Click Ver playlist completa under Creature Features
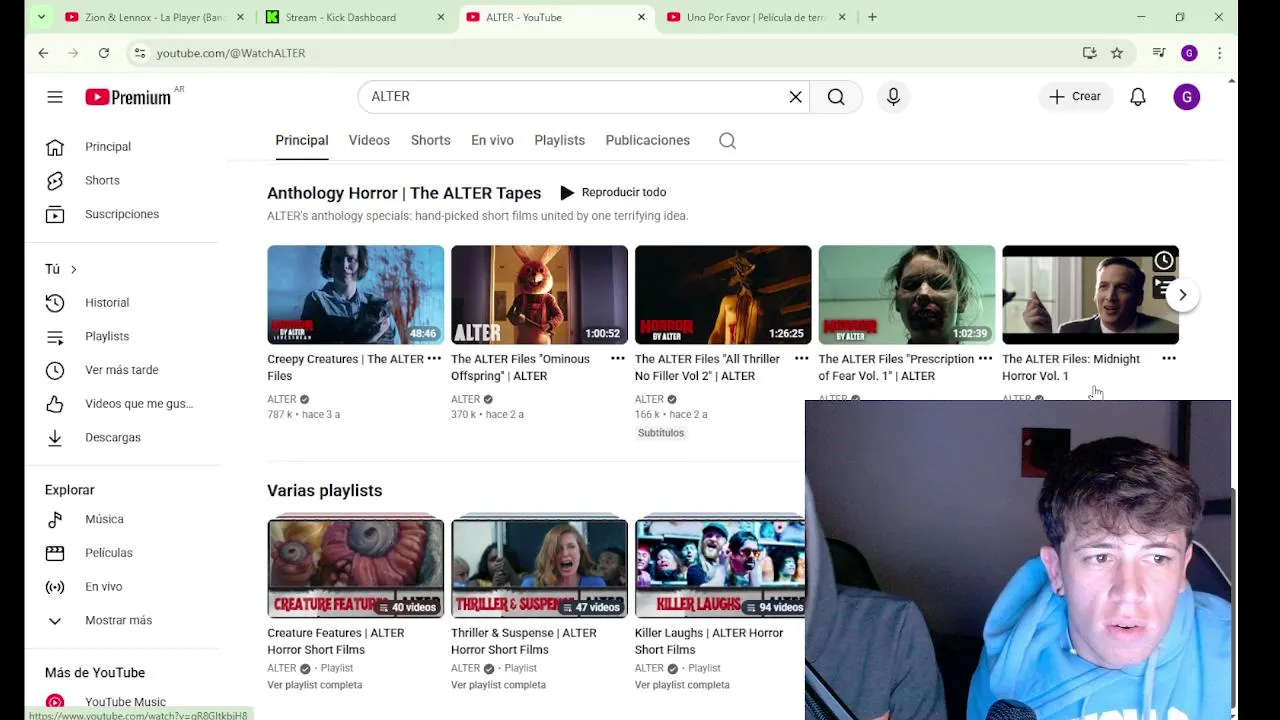 coord(314,685)
